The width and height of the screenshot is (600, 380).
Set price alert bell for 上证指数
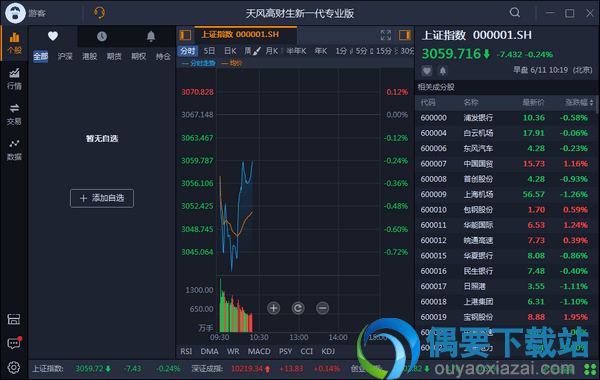(x=443, y=70)
